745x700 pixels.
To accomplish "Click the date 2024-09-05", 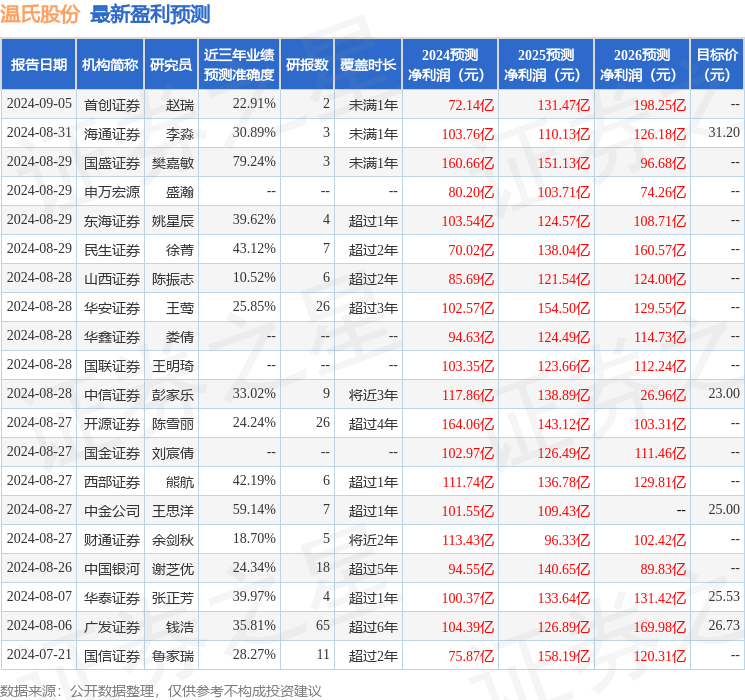I will [x=39, y=104].
